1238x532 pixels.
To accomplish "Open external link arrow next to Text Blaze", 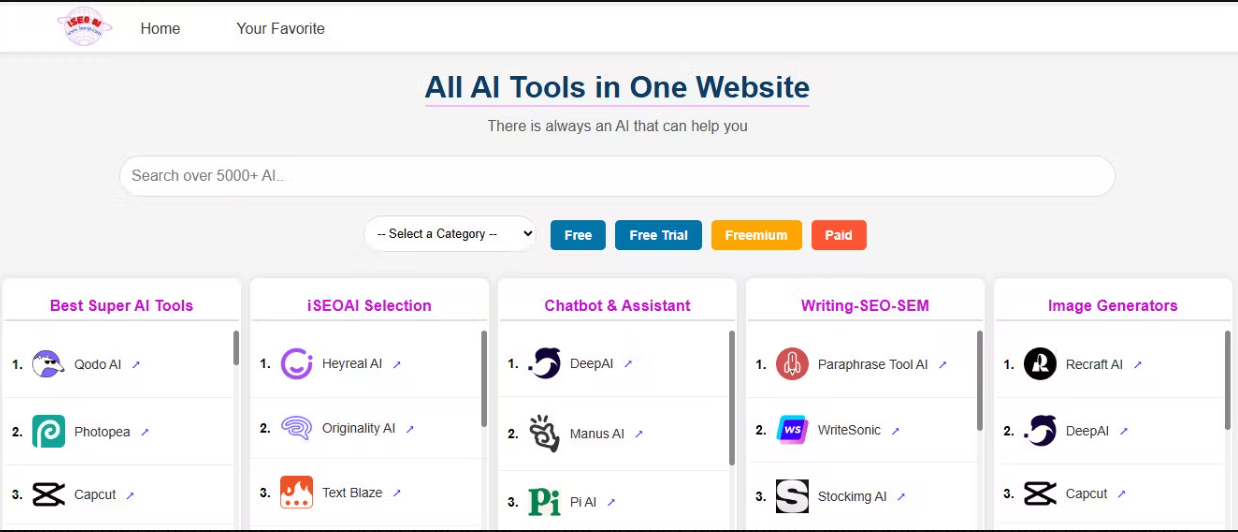I will (397, 493).
